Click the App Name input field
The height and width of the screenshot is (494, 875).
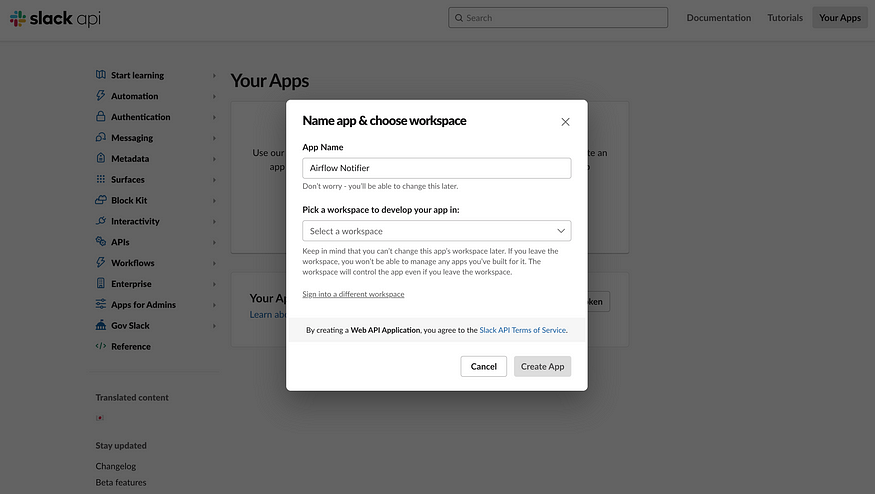point(436,168)
